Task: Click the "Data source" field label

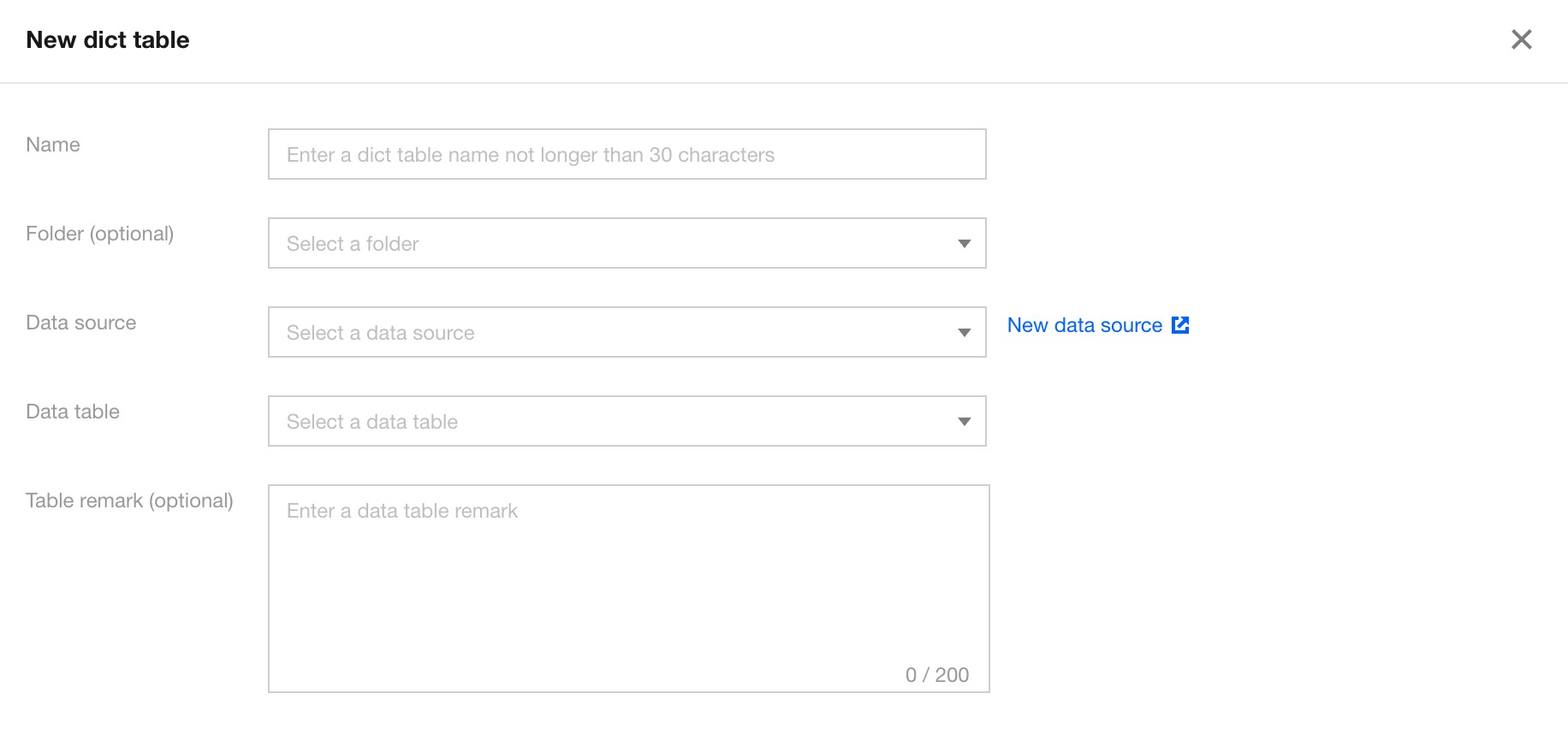Action: point(81,323)
